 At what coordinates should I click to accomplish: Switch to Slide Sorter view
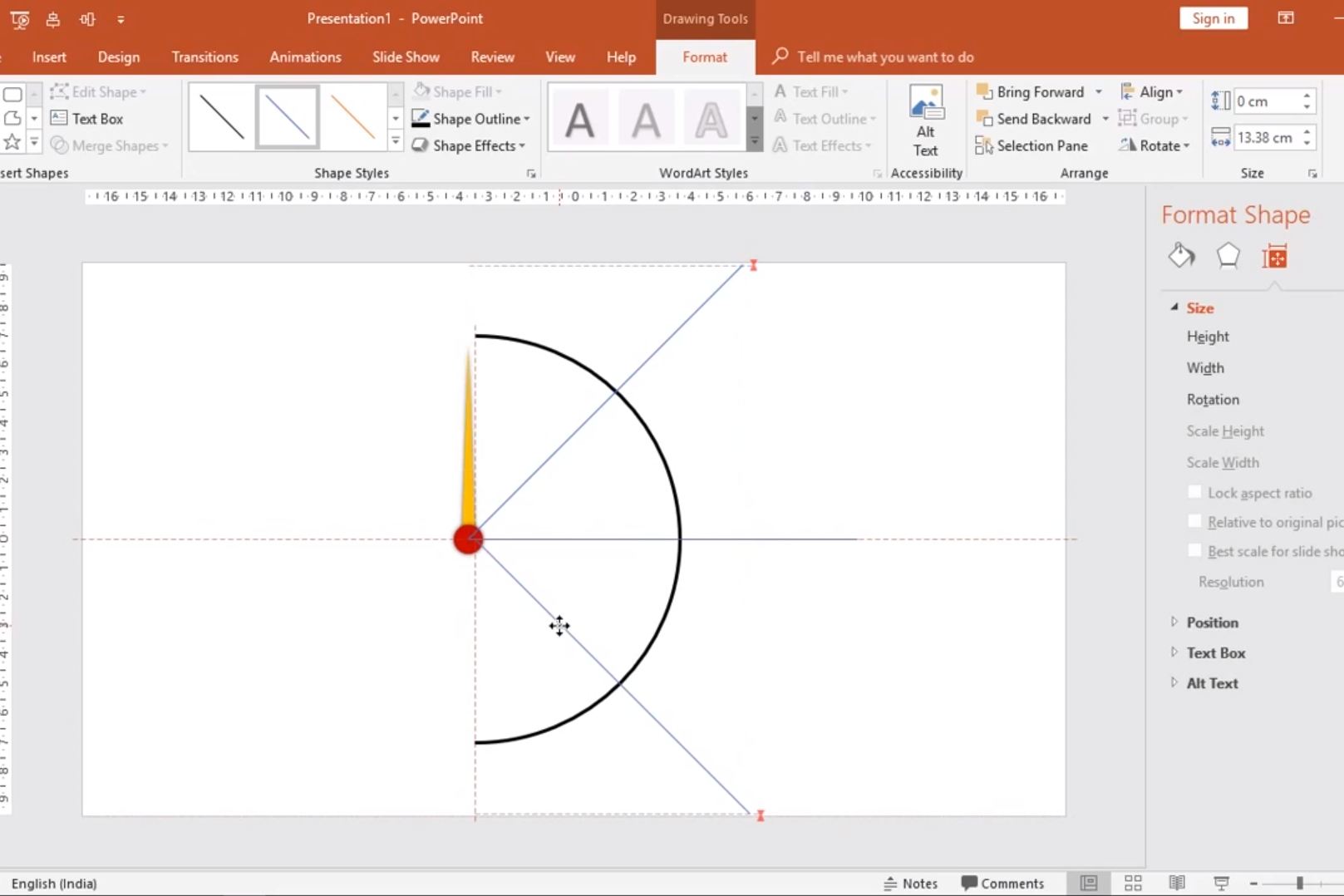[x=1133, y=883]
